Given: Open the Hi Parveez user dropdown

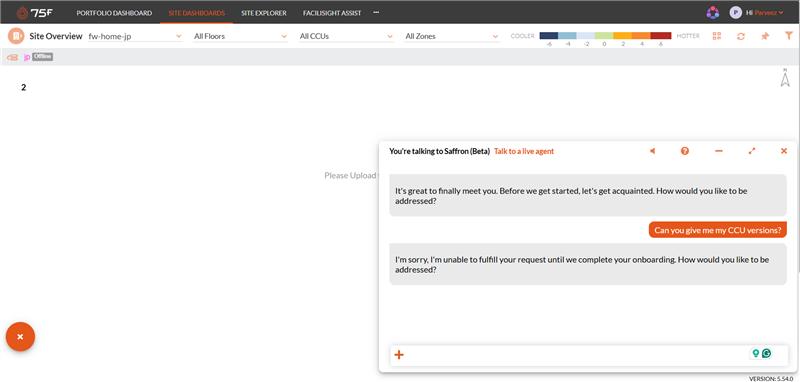Looking at the screenshot, I should click(x=764, y=13).
